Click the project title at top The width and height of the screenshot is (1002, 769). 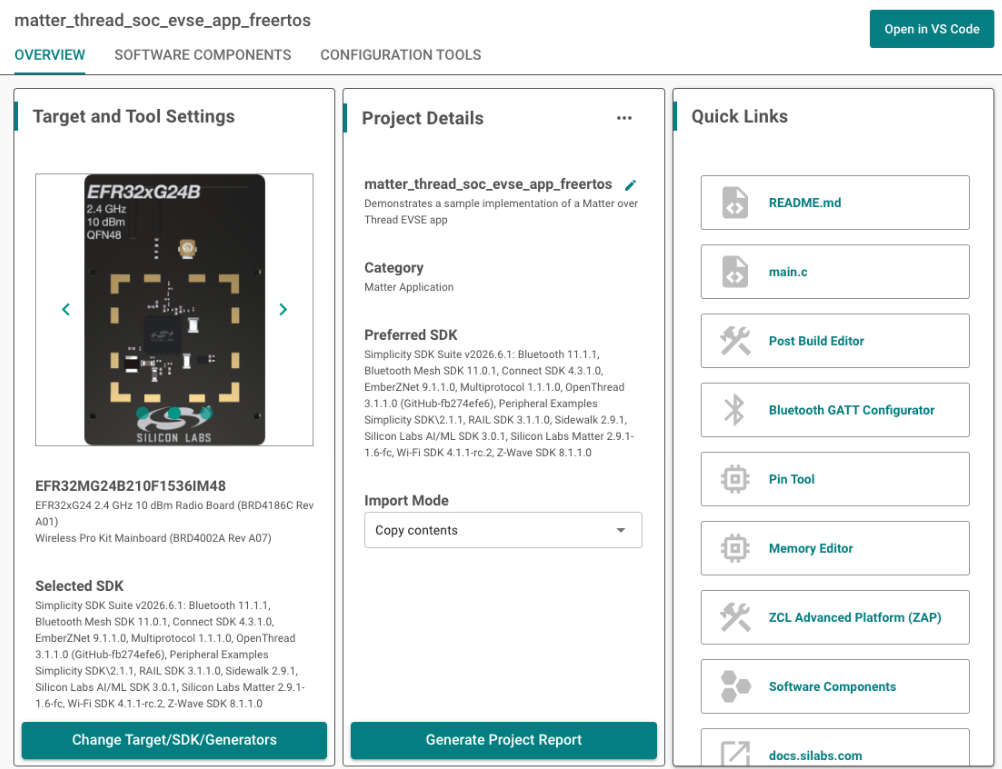tap(162, 20)
